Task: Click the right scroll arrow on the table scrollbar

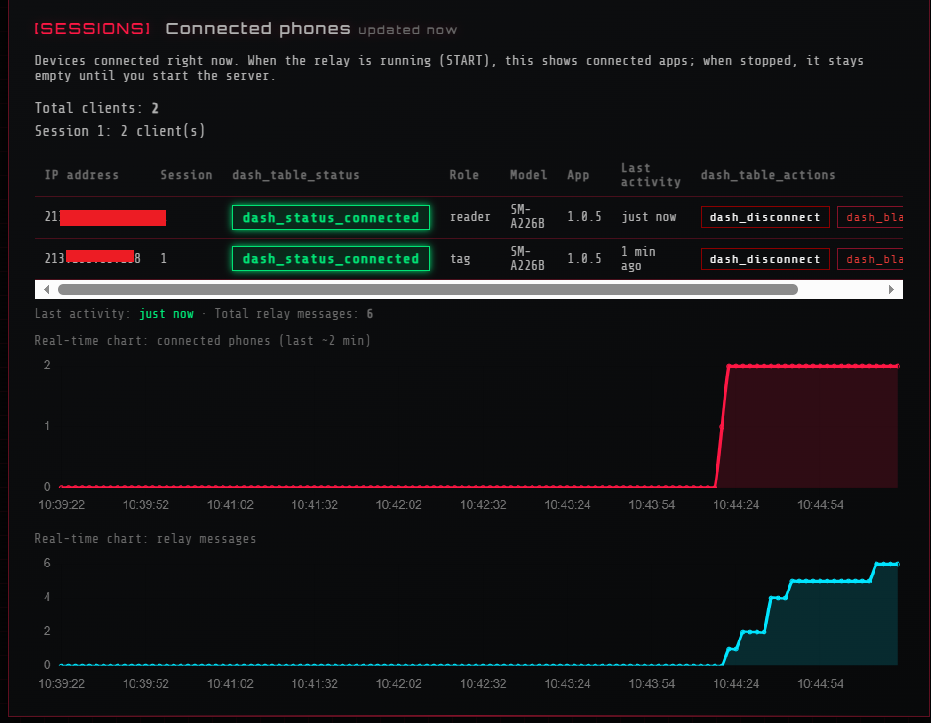Action: pos(893,289)
